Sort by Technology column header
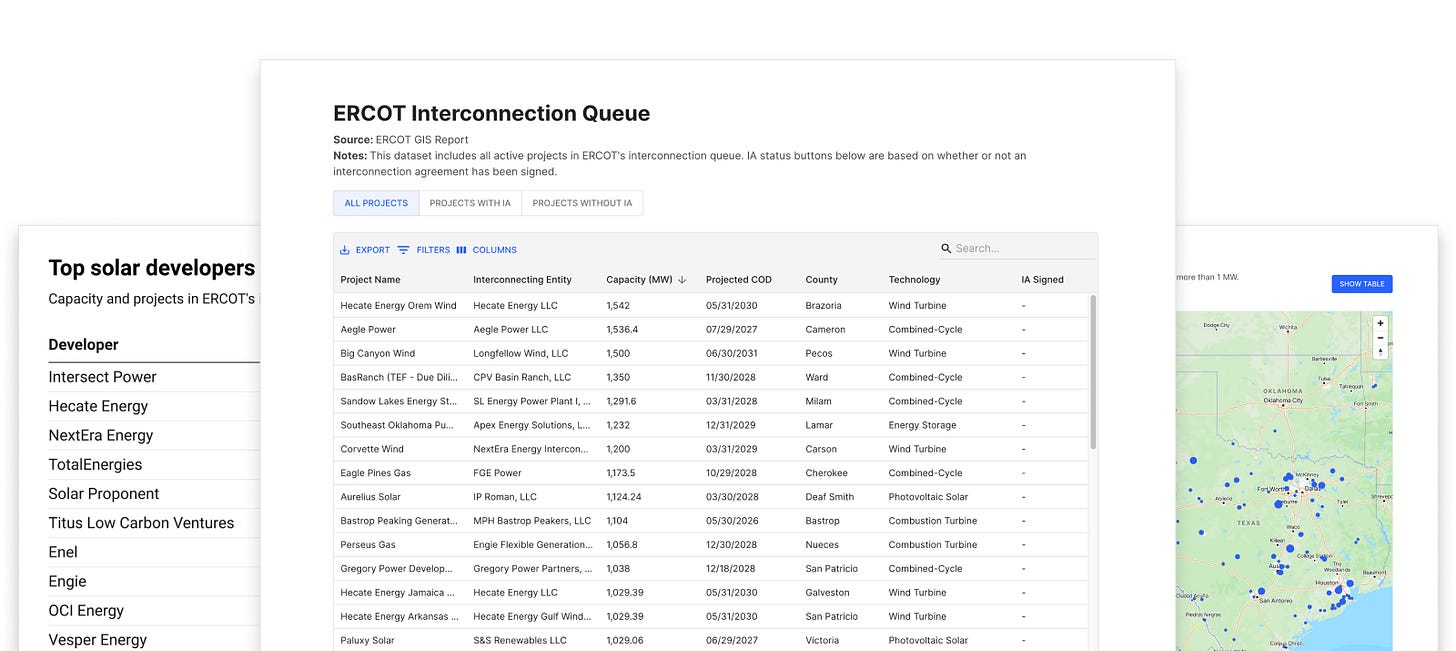1456x651 pixels. [x=914, y=280]
